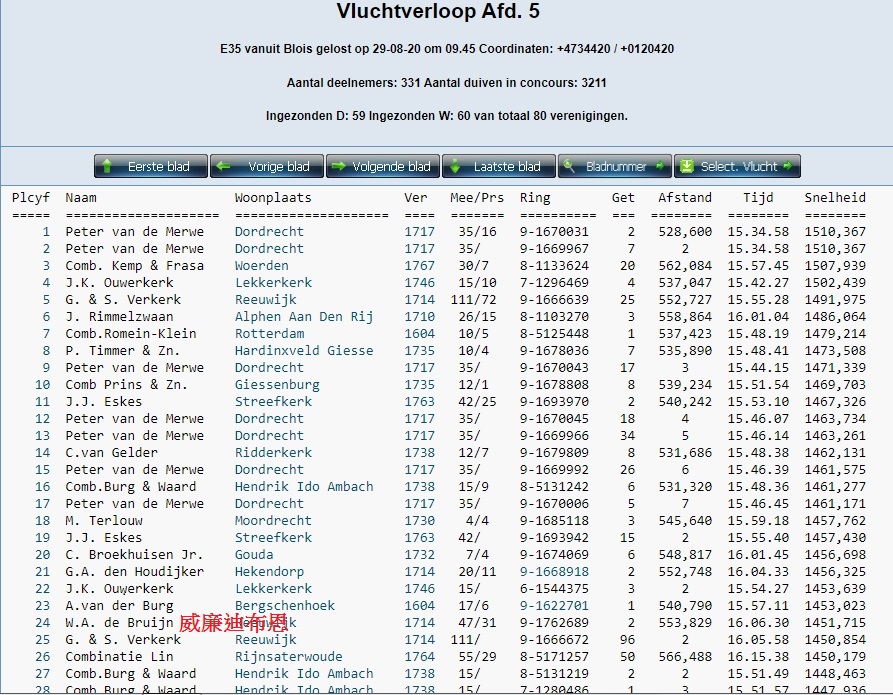Open club 1764 link
The height and width of the screenshot is (695, 893).
419,657
